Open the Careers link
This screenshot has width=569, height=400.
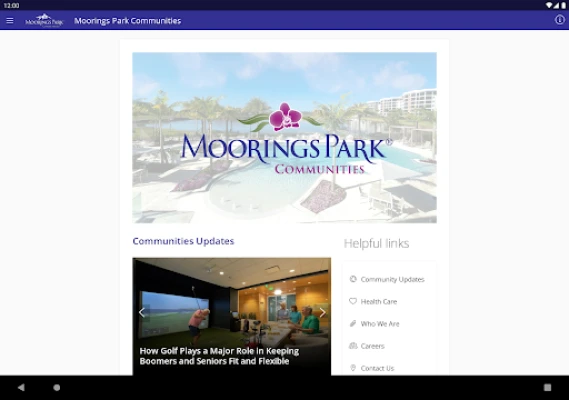pos(372,346)
